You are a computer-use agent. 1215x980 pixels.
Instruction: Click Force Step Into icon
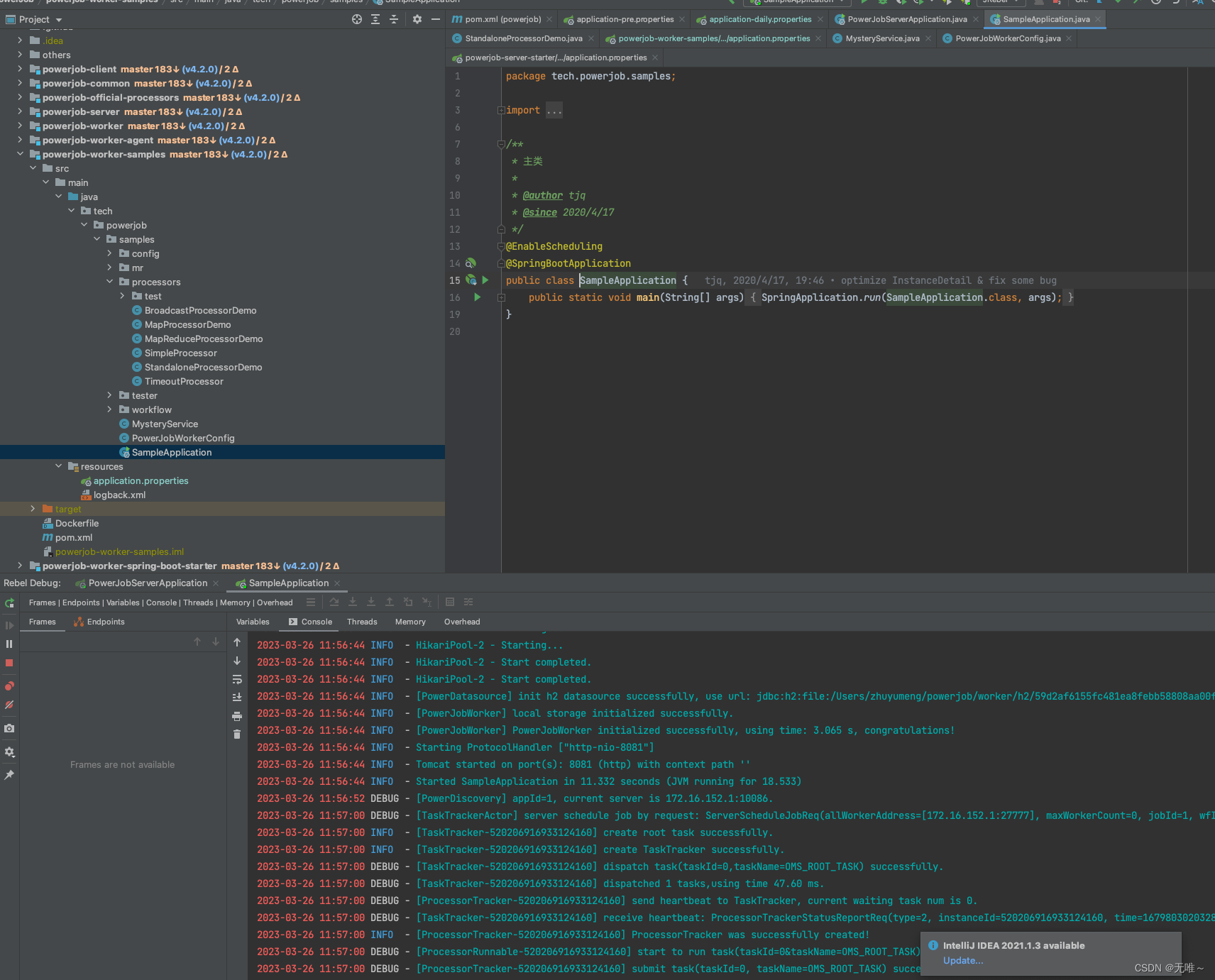(371, 602)
